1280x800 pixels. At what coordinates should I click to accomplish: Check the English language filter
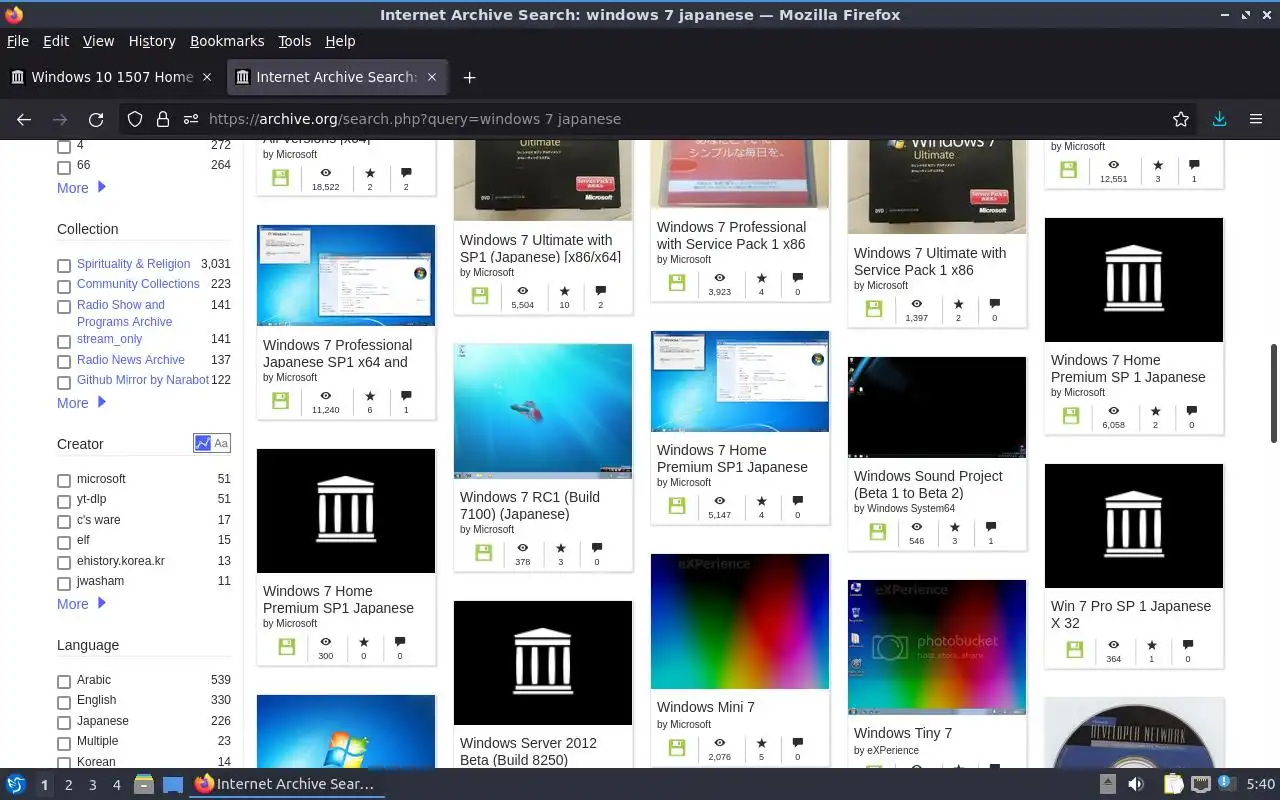pyautogui.click(x=64, y=702)
